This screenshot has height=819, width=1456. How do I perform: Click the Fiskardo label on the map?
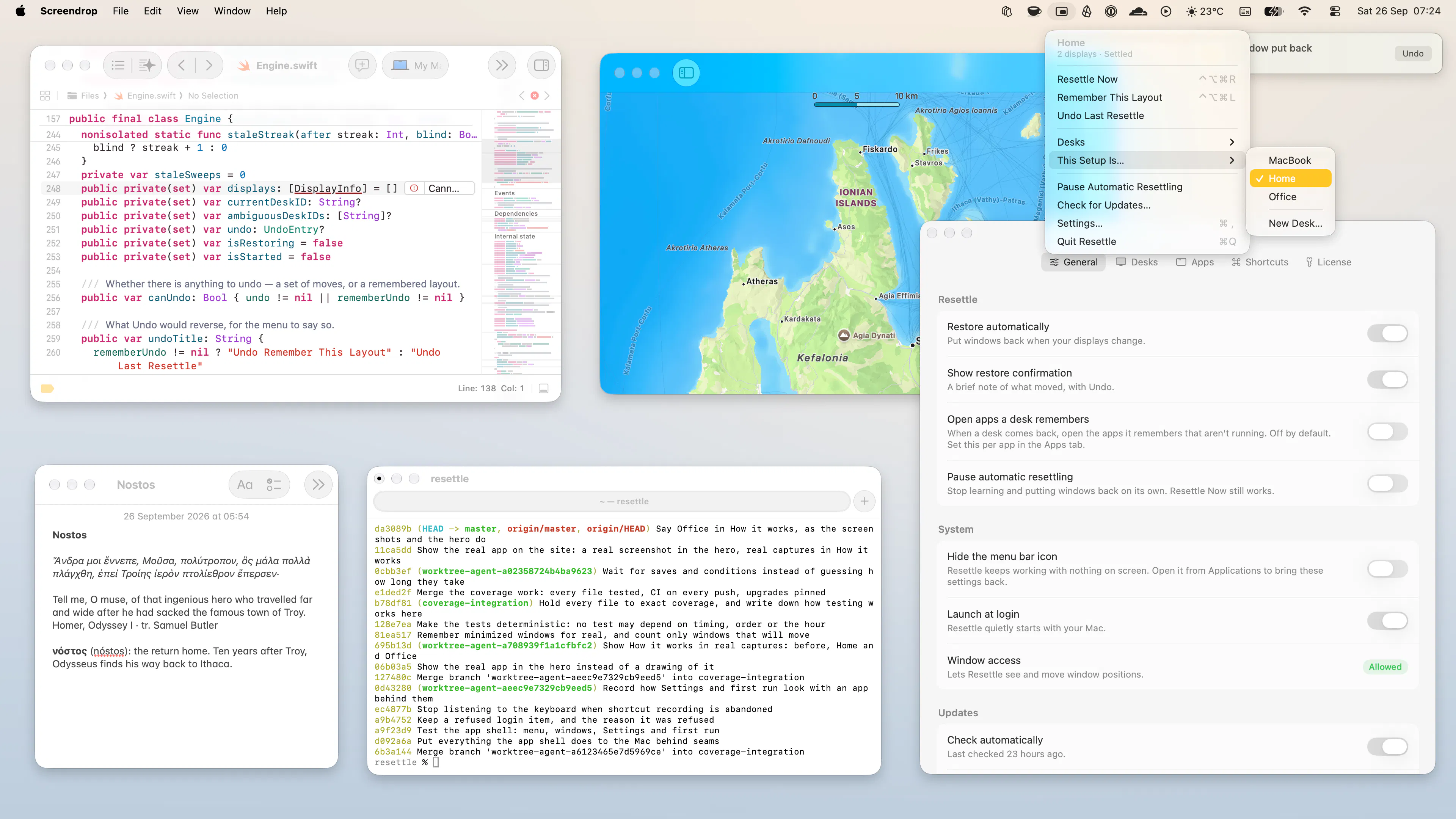click(880, 149)
